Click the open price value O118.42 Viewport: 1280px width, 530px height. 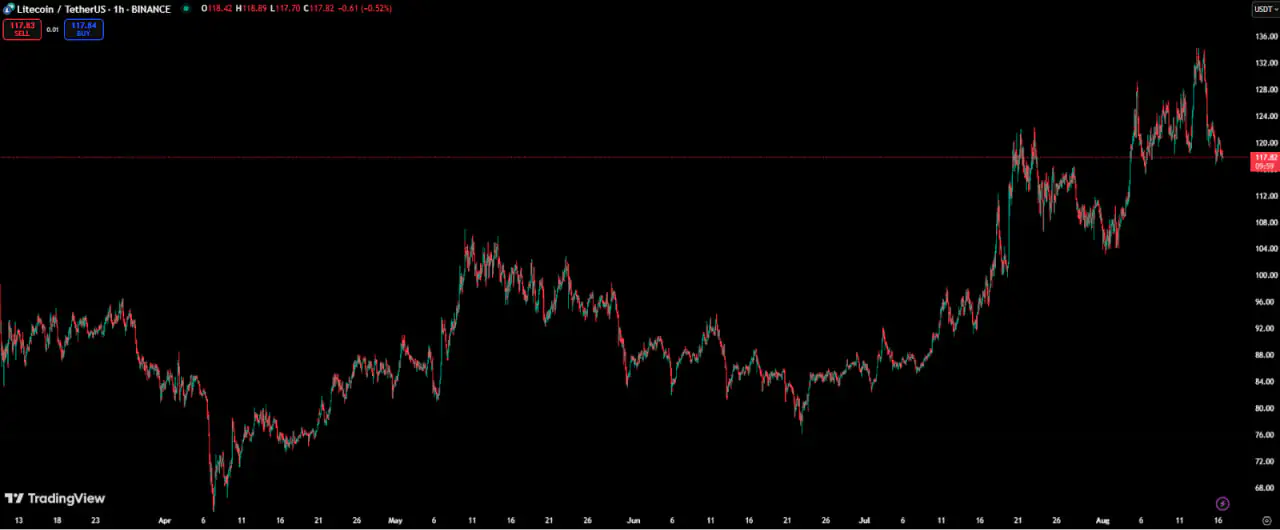[215, 8]
